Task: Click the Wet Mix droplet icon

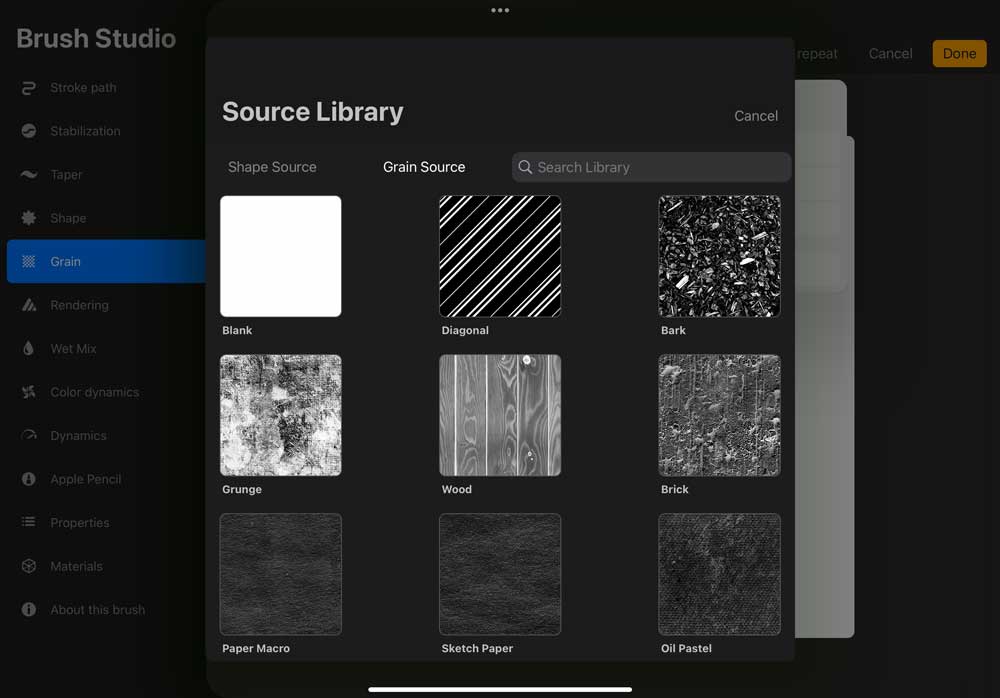Action: (x=29, y=348)
